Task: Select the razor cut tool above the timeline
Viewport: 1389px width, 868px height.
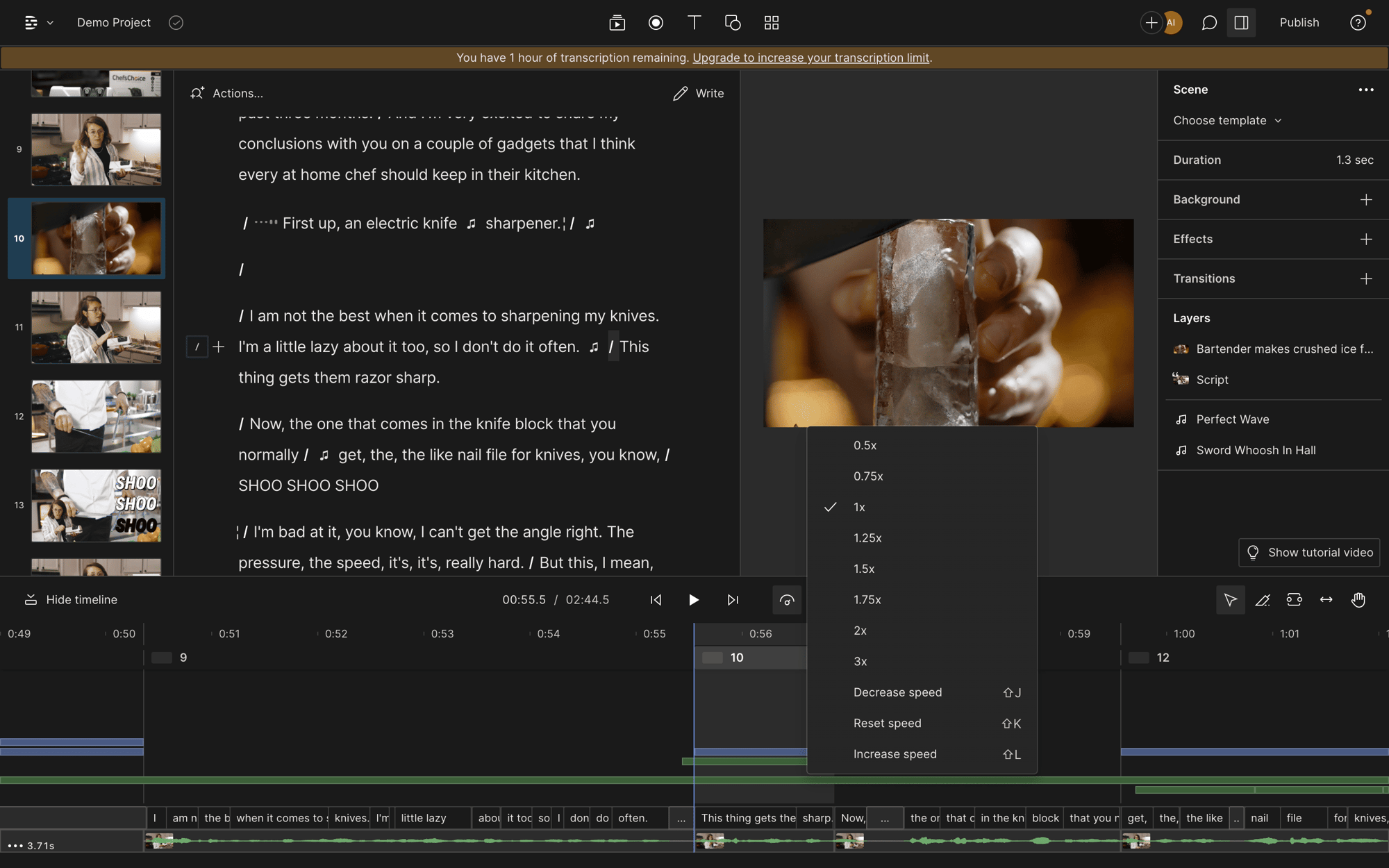Action: (x=1263, y=599)
